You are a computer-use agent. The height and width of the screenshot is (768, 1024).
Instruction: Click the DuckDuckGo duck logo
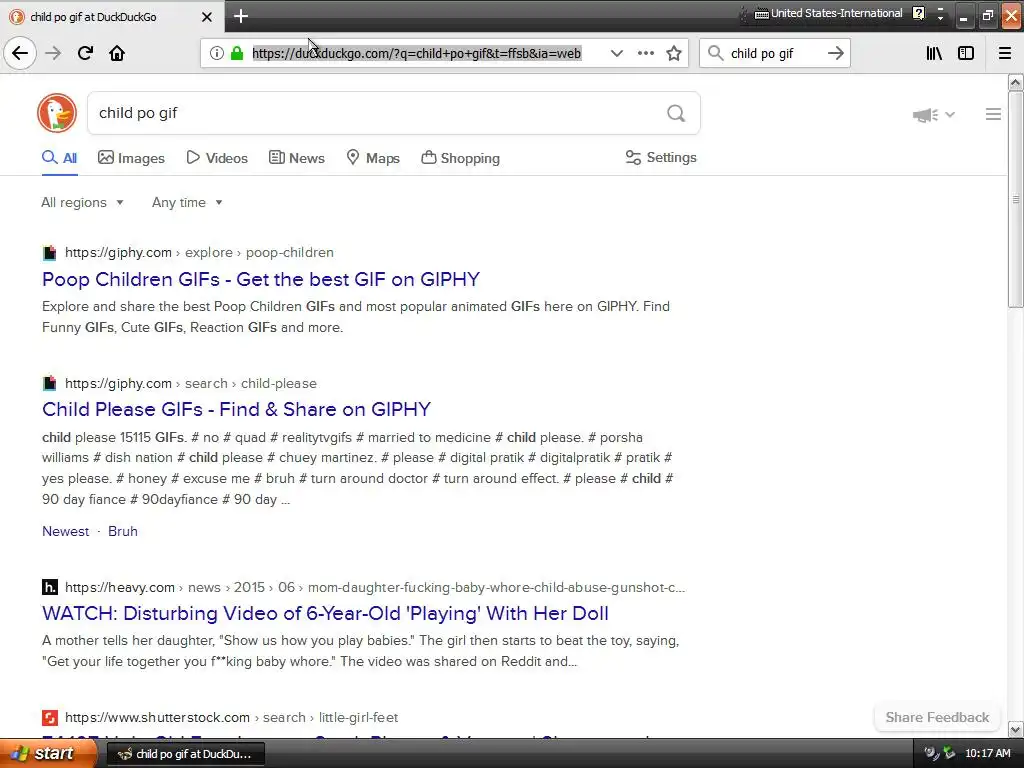coord(57,113)
